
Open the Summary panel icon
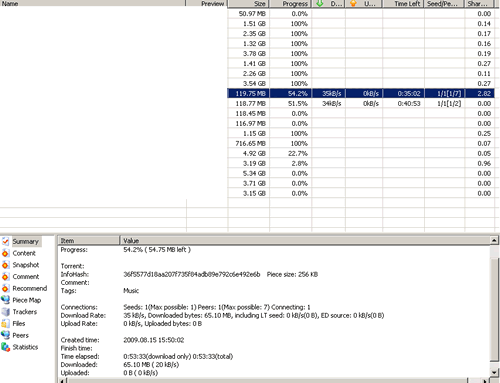(5, 241)
